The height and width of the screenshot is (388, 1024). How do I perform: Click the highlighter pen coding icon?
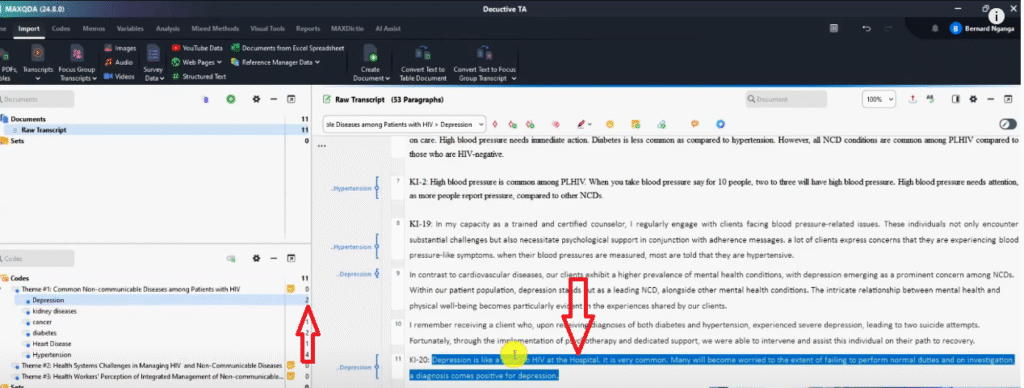coord(580,123)
